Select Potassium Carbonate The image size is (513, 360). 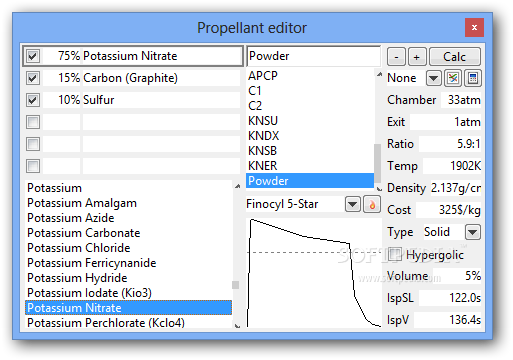tap(128, 233)
